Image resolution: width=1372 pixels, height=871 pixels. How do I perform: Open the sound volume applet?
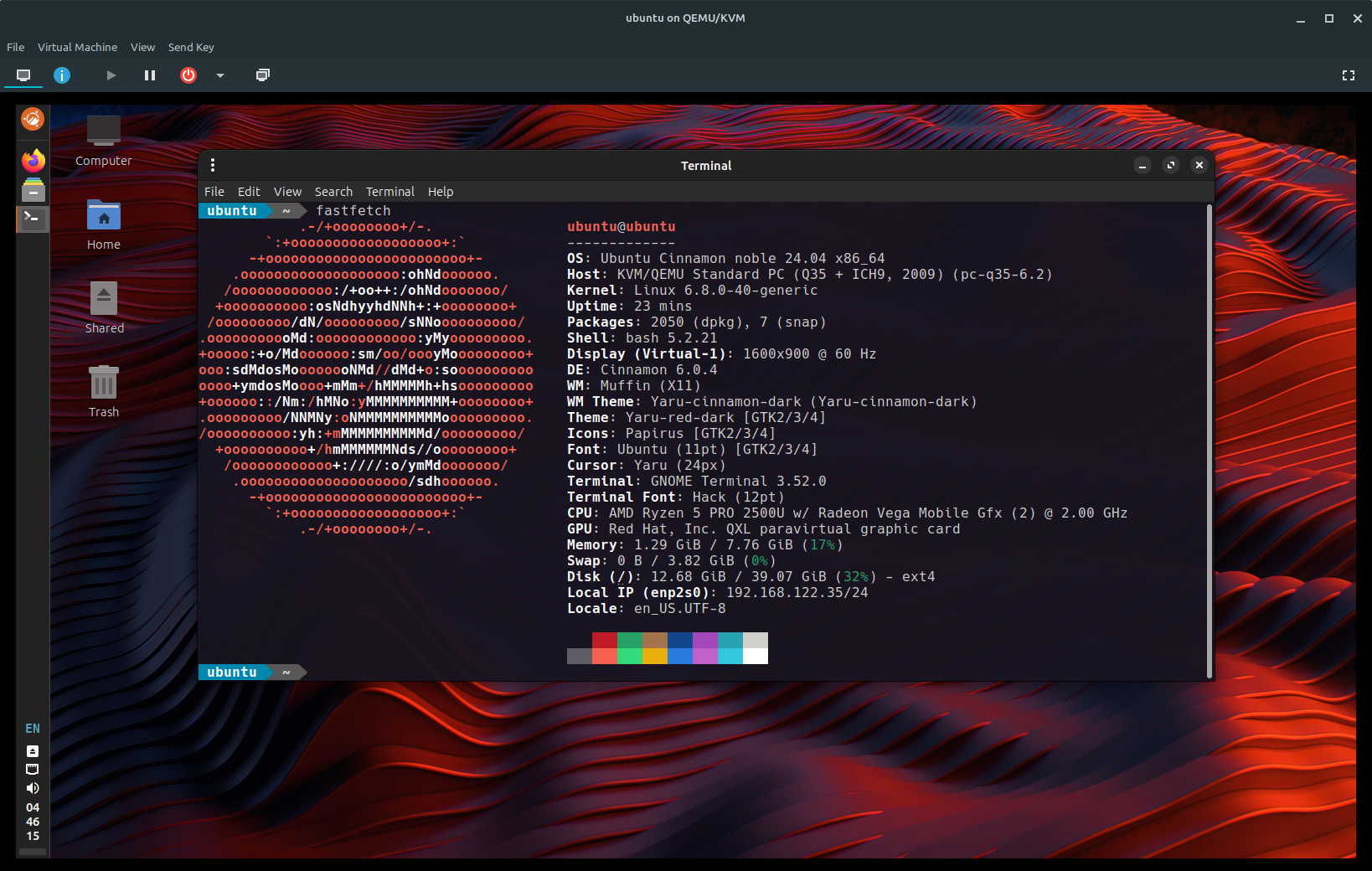pyautogui.click(x=33, y=788)
